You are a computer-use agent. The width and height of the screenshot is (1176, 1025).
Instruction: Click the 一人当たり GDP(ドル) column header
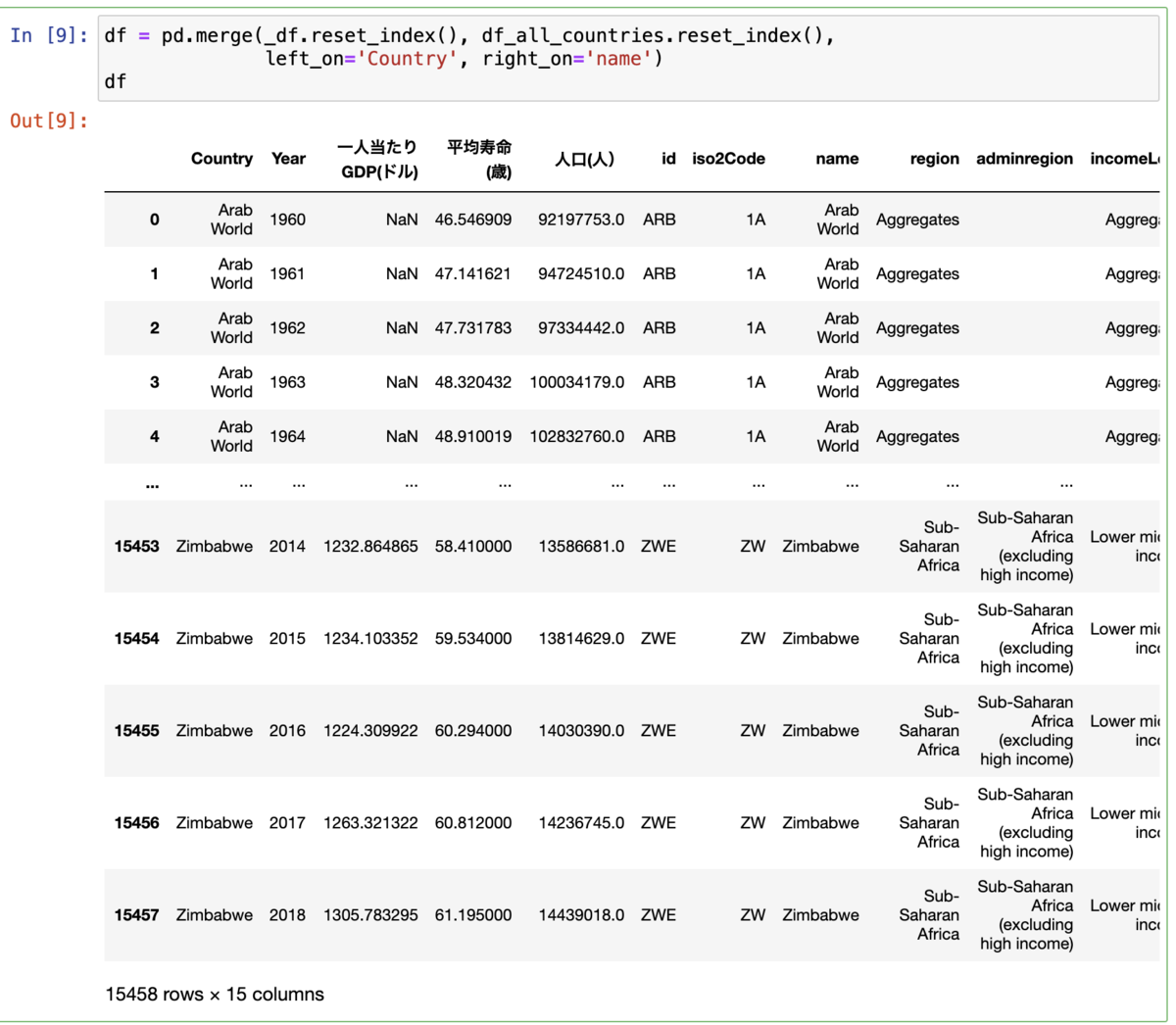click(378, 160)
